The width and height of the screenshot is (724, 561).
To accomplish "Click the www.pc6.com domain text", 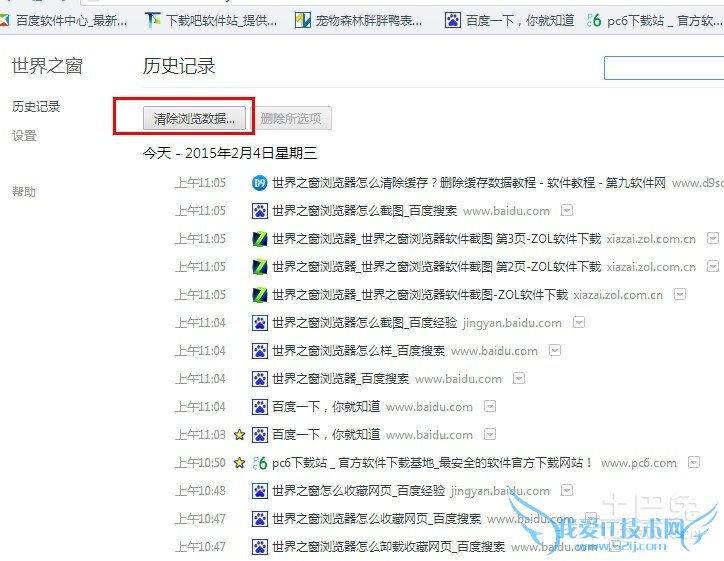I will pyautogui.click(x=639, y=463).
